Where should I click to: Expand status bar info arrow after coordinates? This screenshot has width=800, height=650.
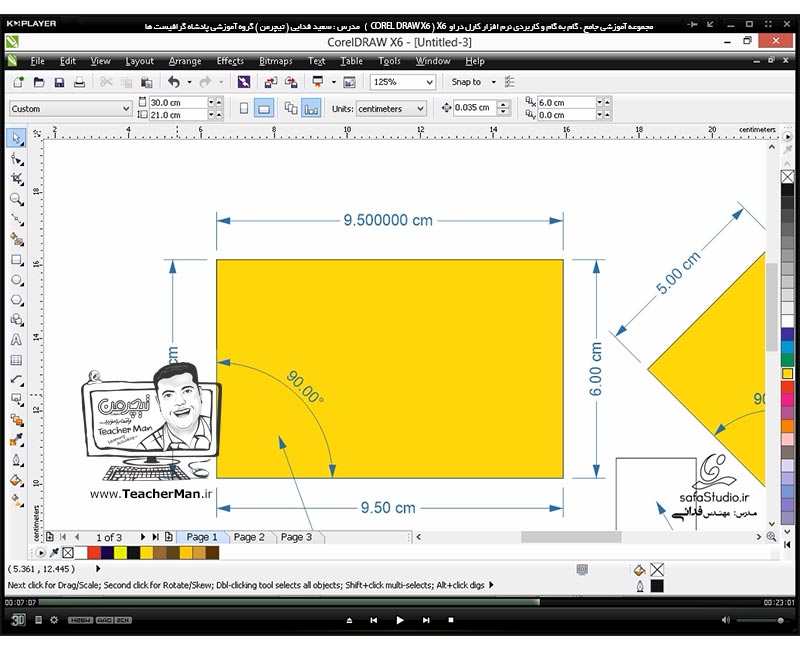tap(98, 568)
